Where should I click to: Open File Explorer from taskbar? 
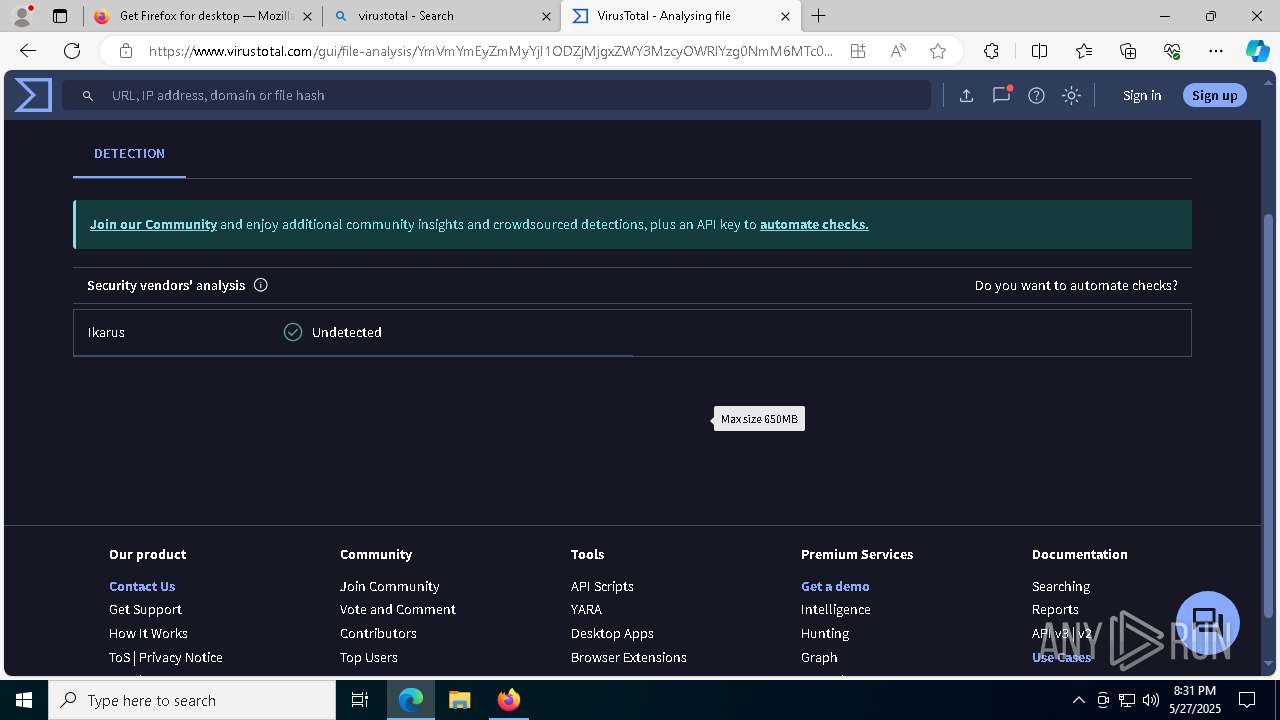point(459,700)
